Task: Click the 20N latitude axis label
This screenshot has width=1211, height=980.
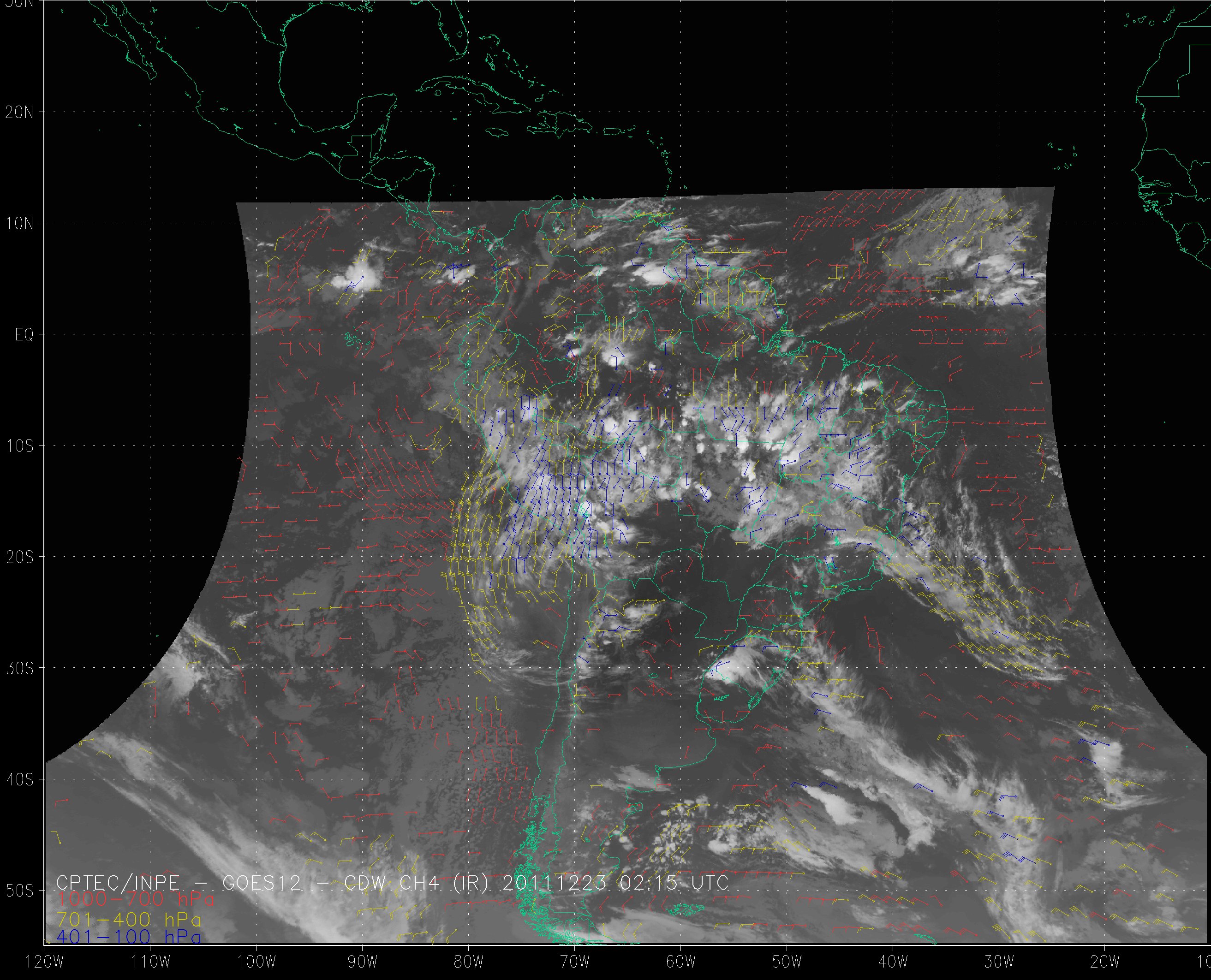Action: click(19, 113)
